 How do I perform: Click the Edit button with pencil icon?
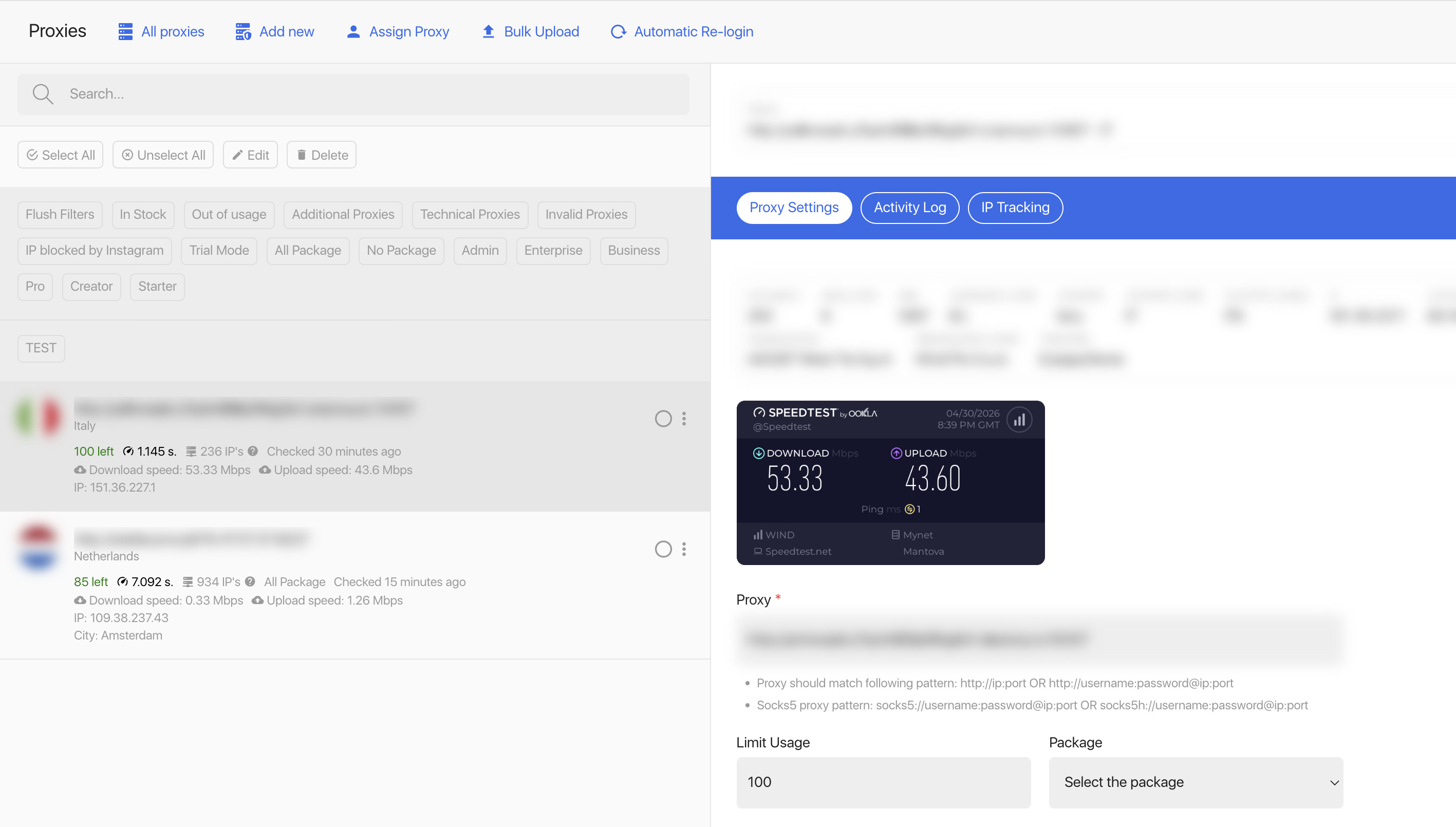[x=250, y=155]
